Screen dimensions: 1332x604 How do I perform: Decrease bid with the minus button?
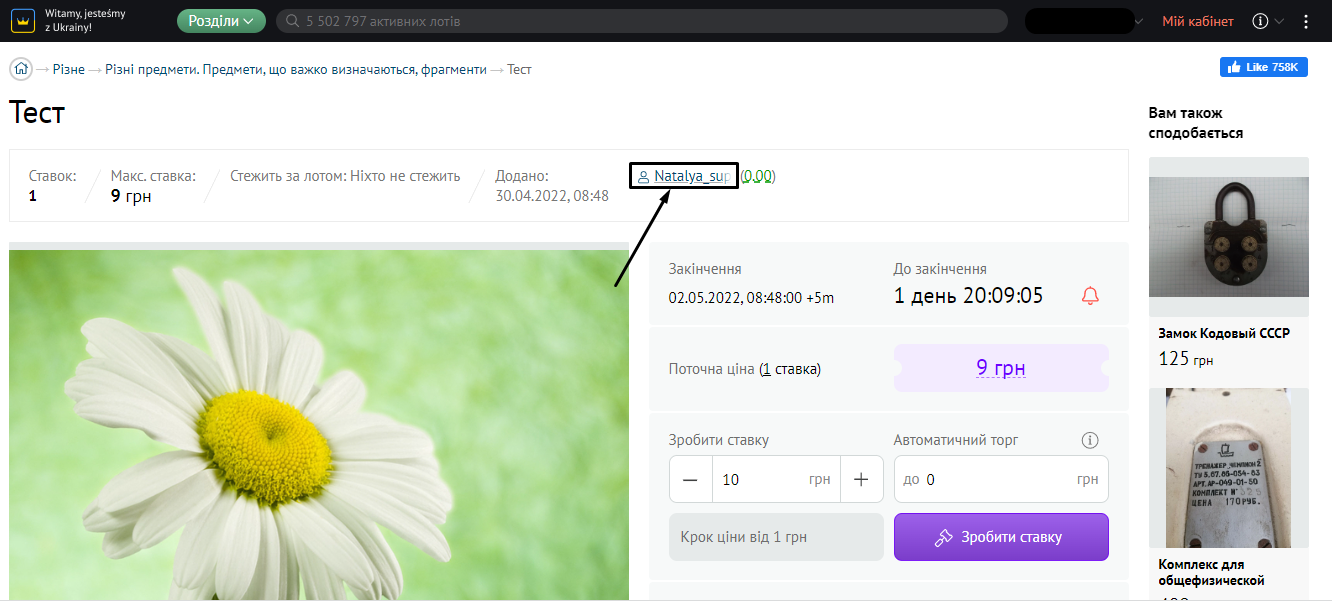(x=690, y=479)
